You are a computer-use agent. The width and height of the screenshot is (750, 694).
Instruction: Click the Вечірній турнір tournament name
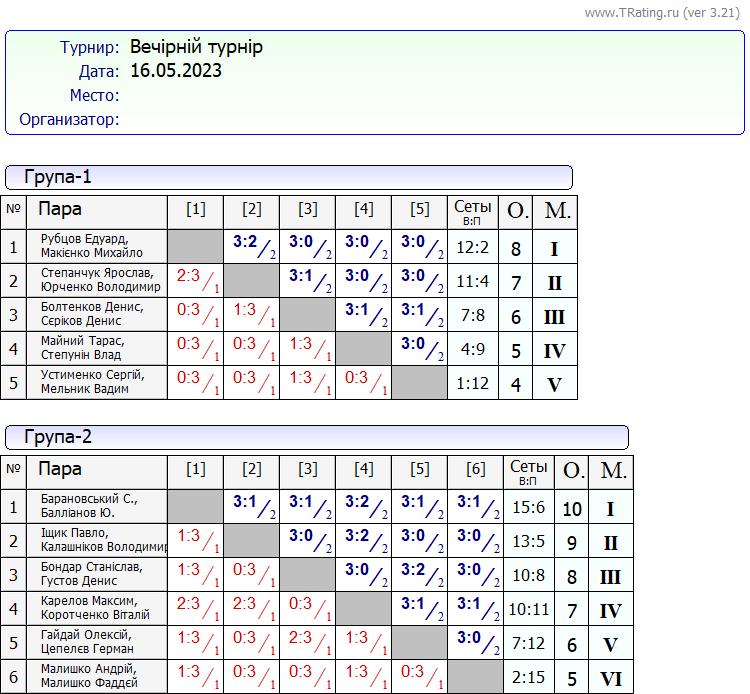point(196,47)
